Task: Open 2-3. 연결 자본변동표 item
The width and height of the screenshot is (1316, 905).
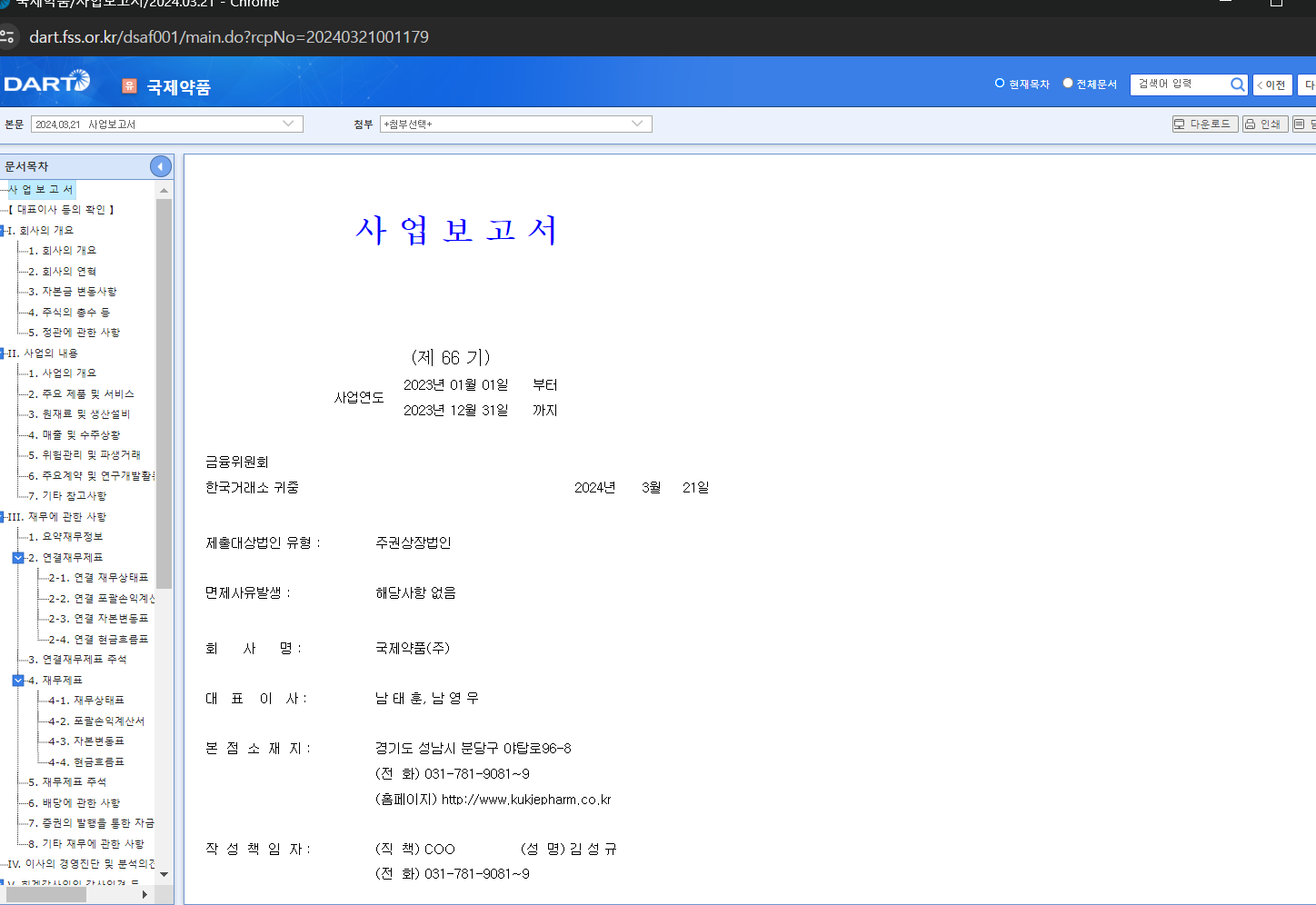Action: [98, 619]
